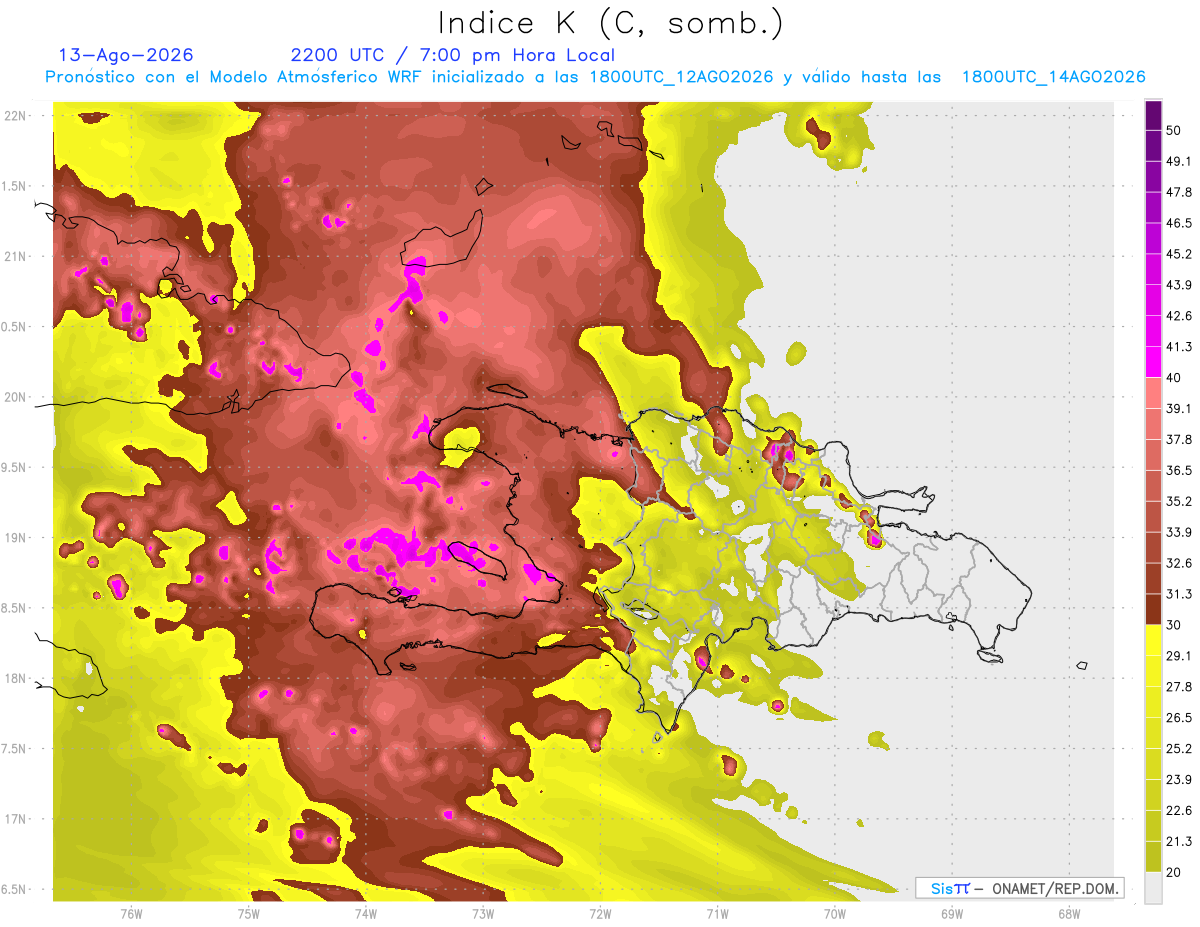Click the colorbar value label 40
Image resolution: width=1200 pixels, height=927 pixels.
(x=1174, y=378)
